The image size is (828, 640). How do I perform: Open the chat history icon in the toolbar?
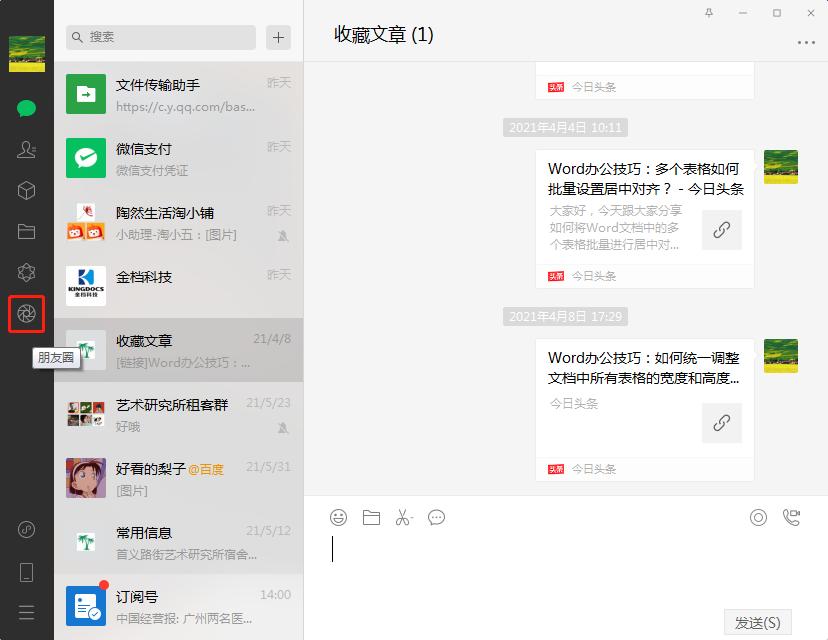click(x=436, y=517)
